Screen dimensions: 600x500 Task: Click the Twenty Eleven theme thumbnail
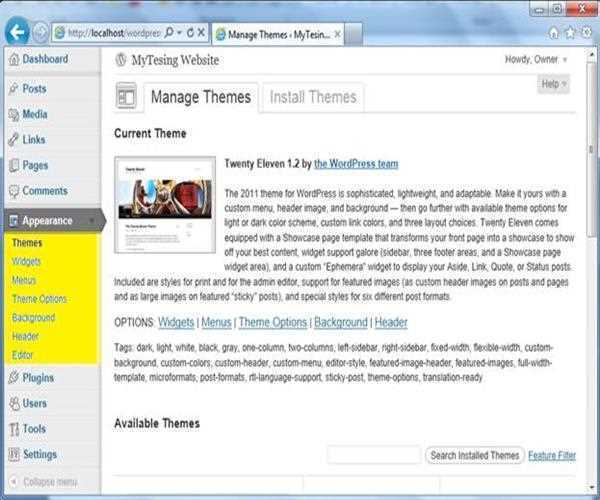165,204
